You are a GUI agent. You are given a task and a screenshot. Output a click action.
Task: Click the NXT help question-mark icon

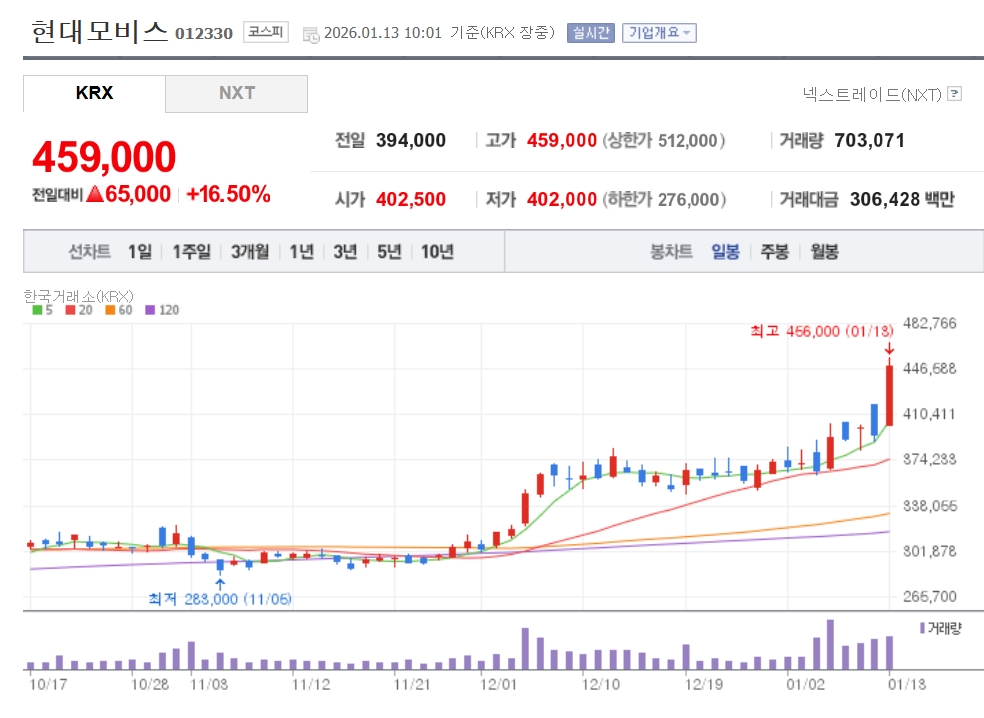[x=954, y=94]
